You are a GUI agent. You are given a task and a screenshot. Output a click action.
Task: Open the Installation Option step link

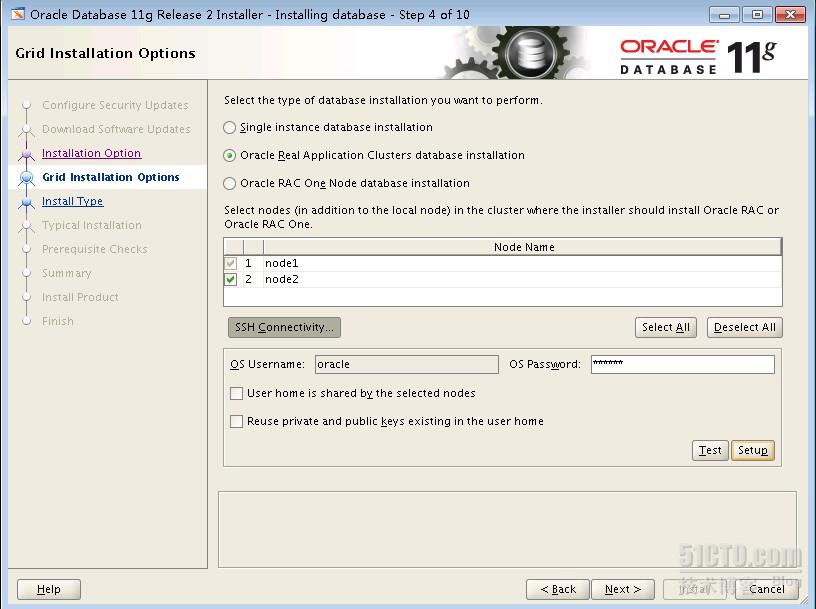pyautogui.click(x=92, y=153)
